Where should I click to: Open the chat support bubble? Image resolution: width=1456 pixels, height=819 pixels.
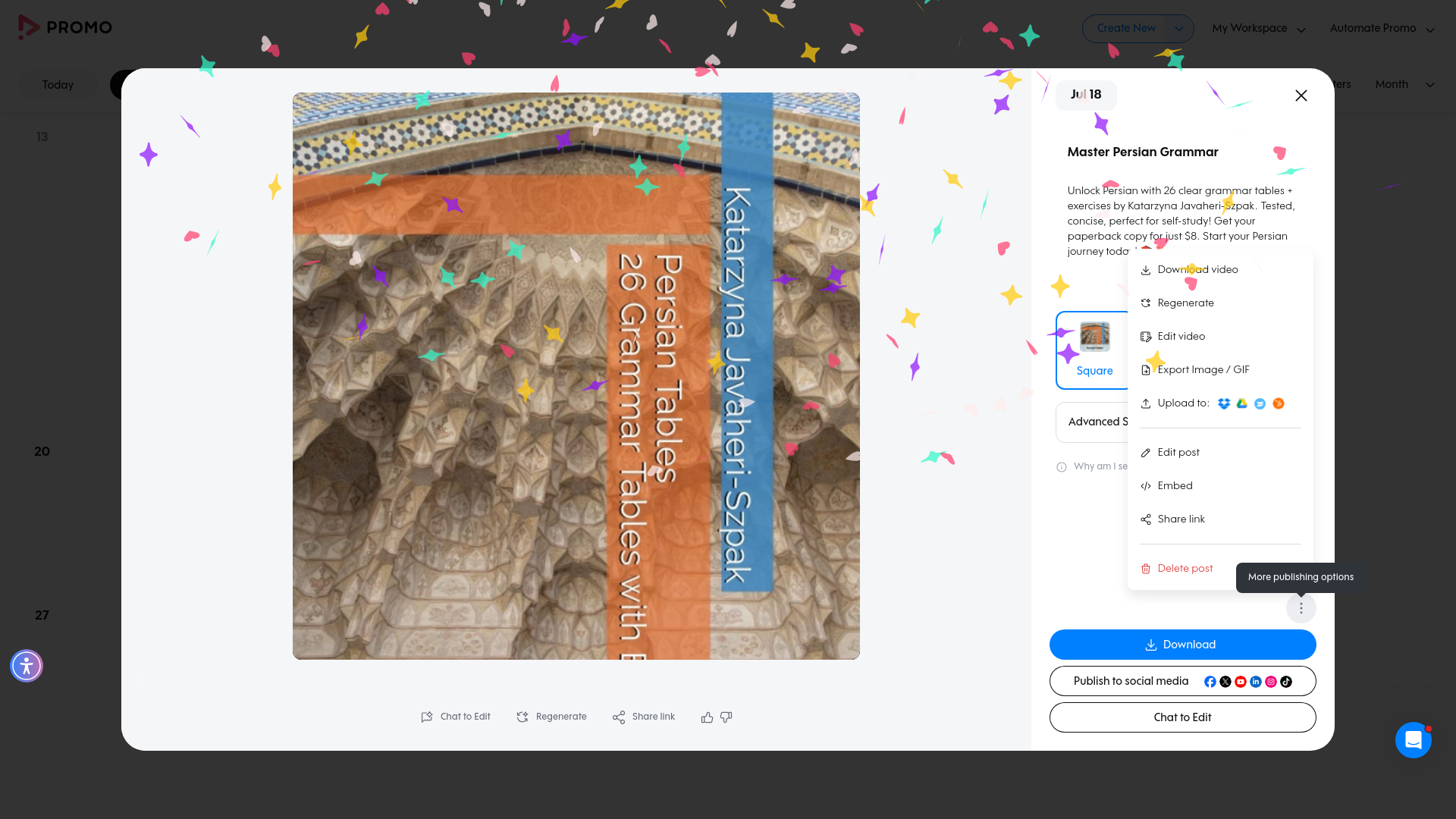click(1414, 740)
